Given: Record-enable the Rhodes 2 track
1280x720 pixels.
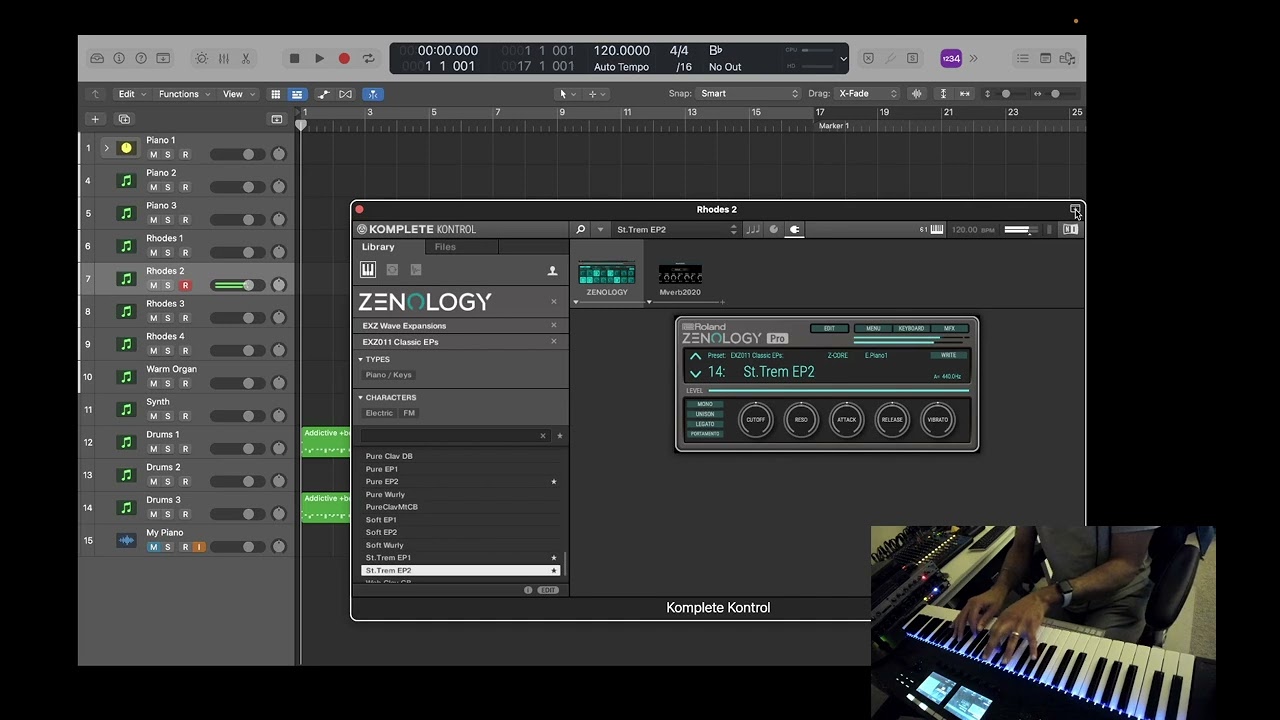Looking at the screenshot, I should click(185, 286).
